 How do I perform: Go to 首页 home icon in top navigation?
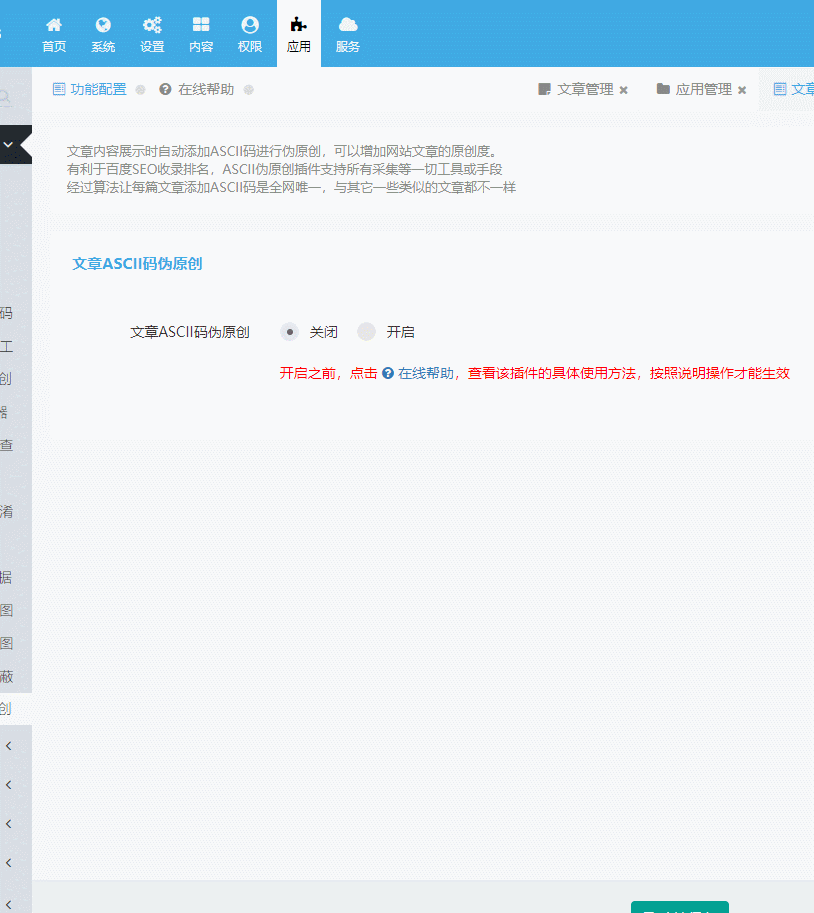coord(54,34)
